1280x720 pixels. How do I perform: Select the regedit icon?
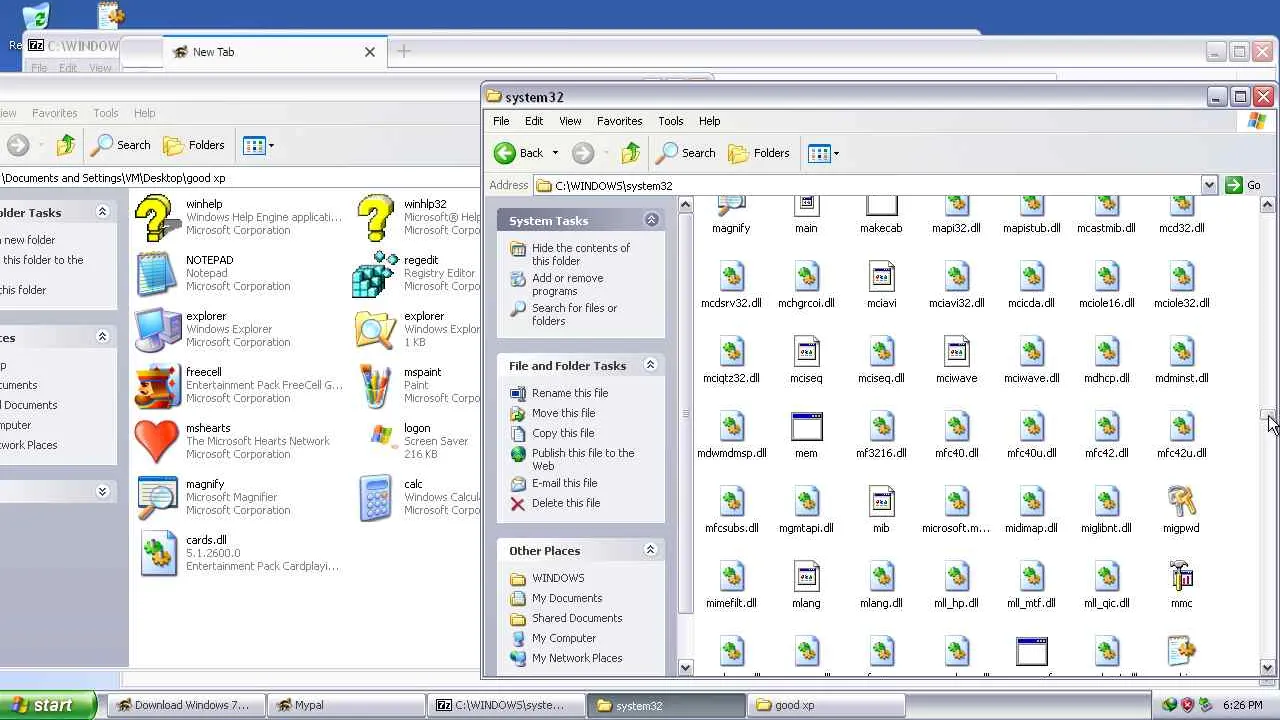(x=375, y=274)
